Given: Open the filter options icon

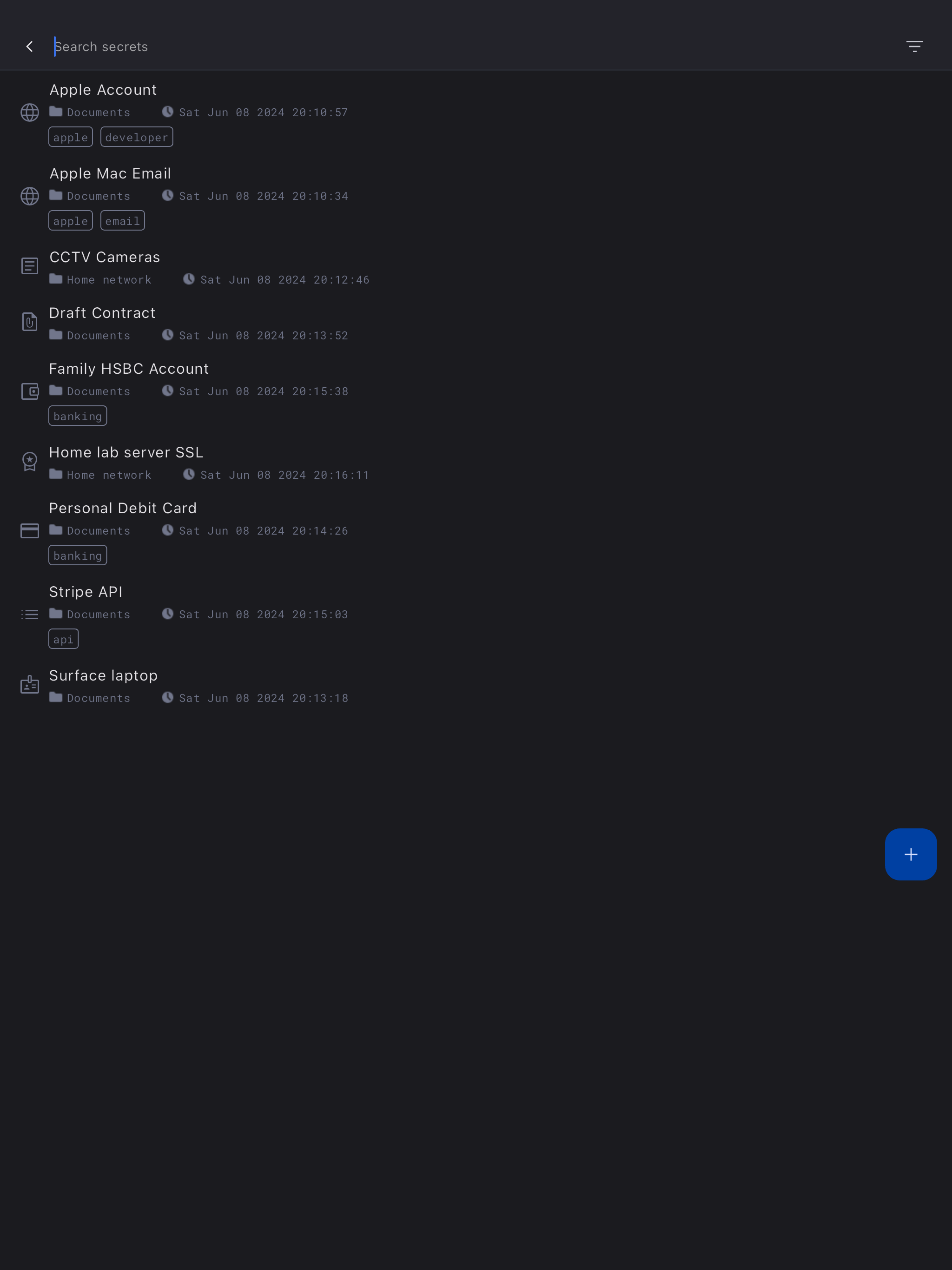Looking at the screenshot, I should [914, 46].
